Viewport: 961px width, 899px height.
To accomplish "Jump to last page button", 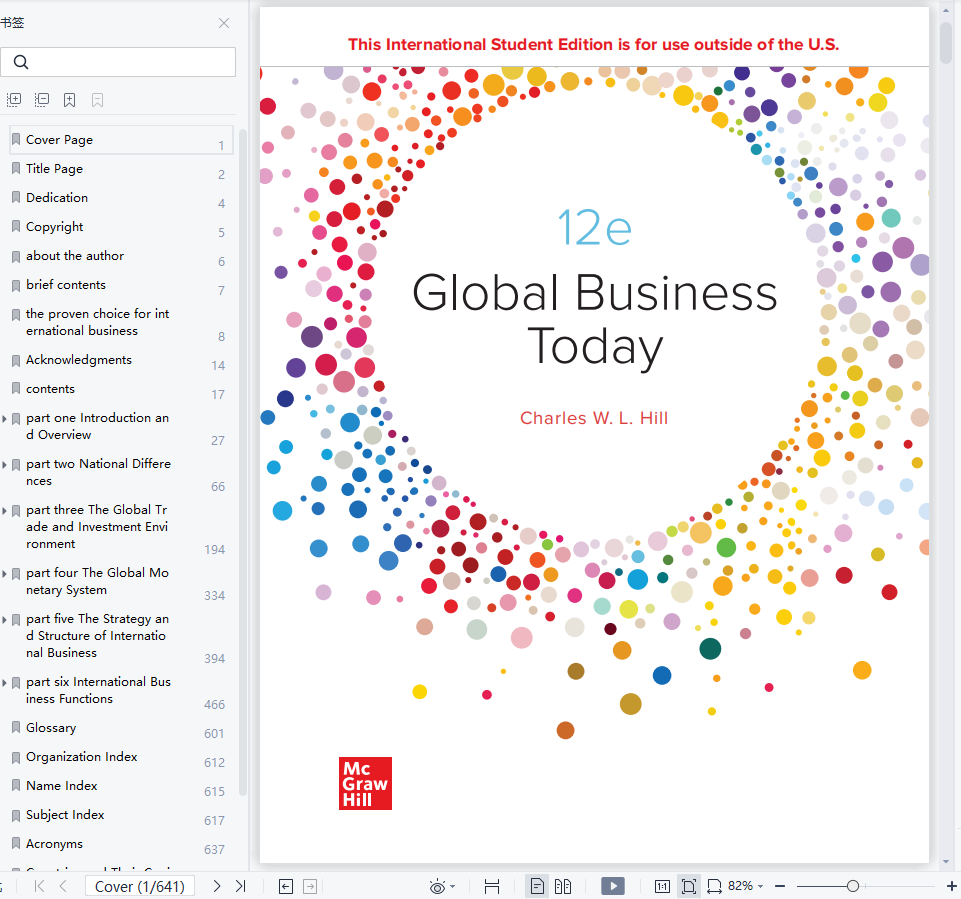I will pyautogui.click(x=240, y=886).
